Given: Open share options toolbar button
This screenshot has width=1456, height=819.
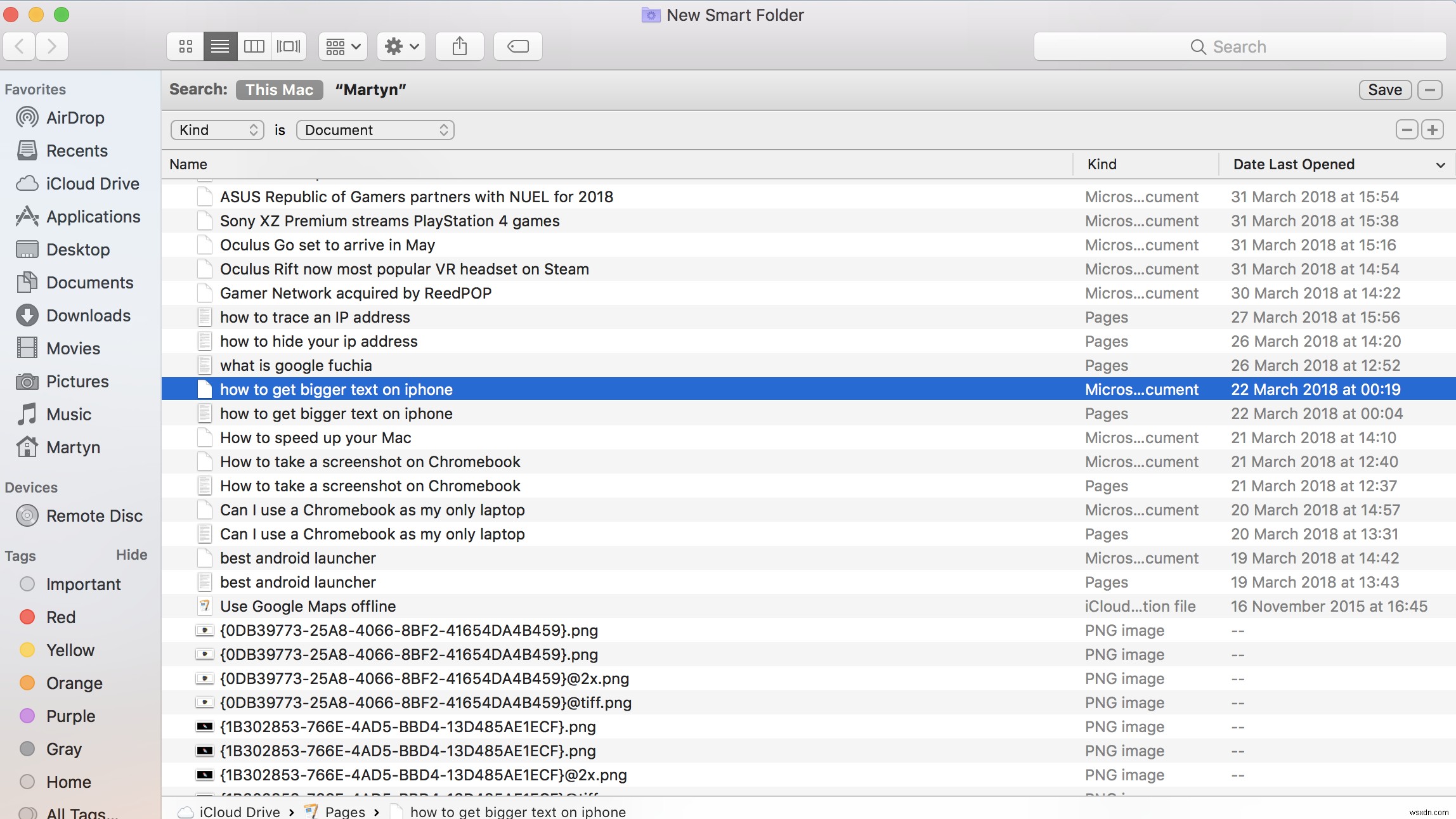Looking at the screenshot, I should click(x=458, y=45).
